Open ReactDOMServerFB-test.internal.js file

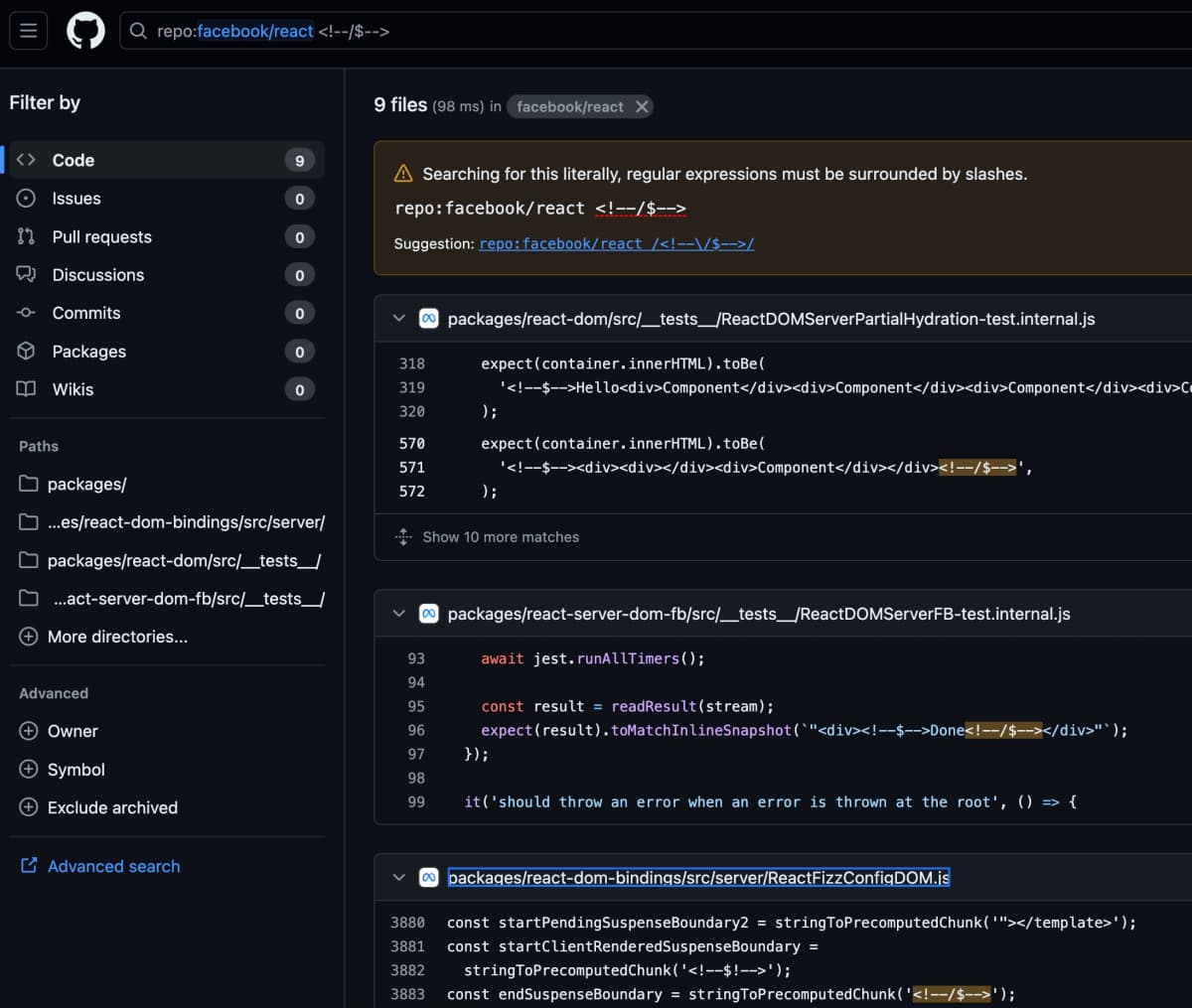759,614
